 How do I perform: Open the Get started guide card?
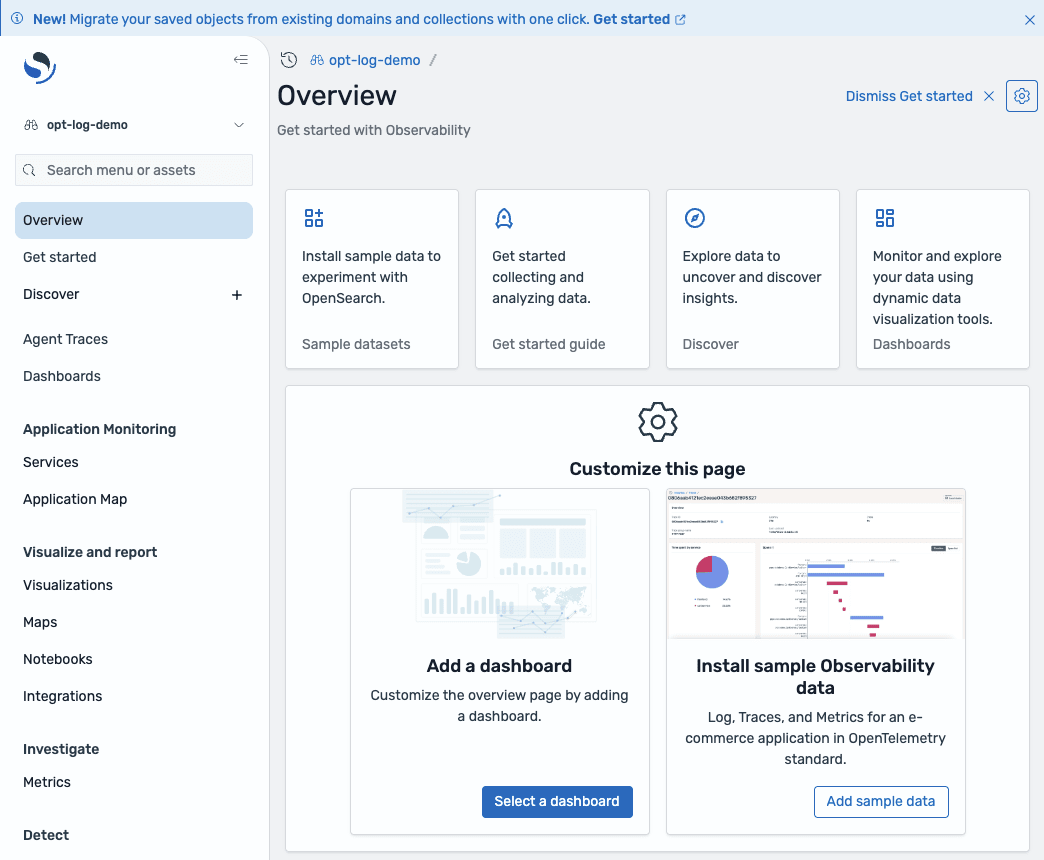point(562,279)
